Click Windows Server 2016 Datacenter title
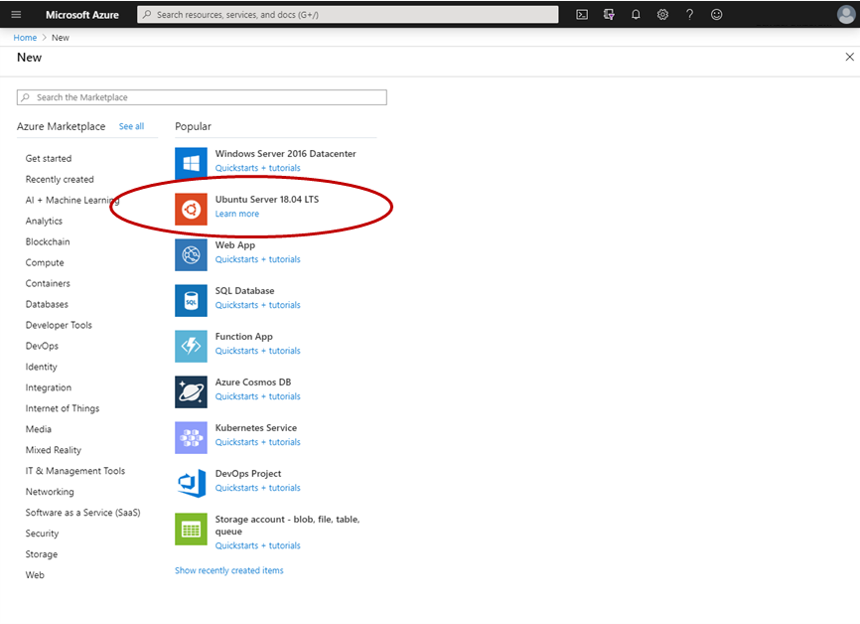This screenshot has height=624, width=860. (285, 154)
